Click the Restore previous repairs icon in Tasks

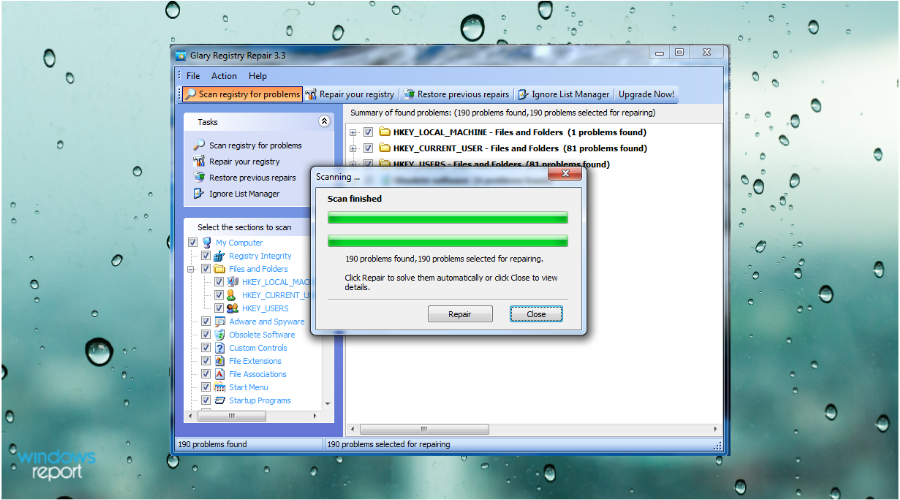coord(199,177)
